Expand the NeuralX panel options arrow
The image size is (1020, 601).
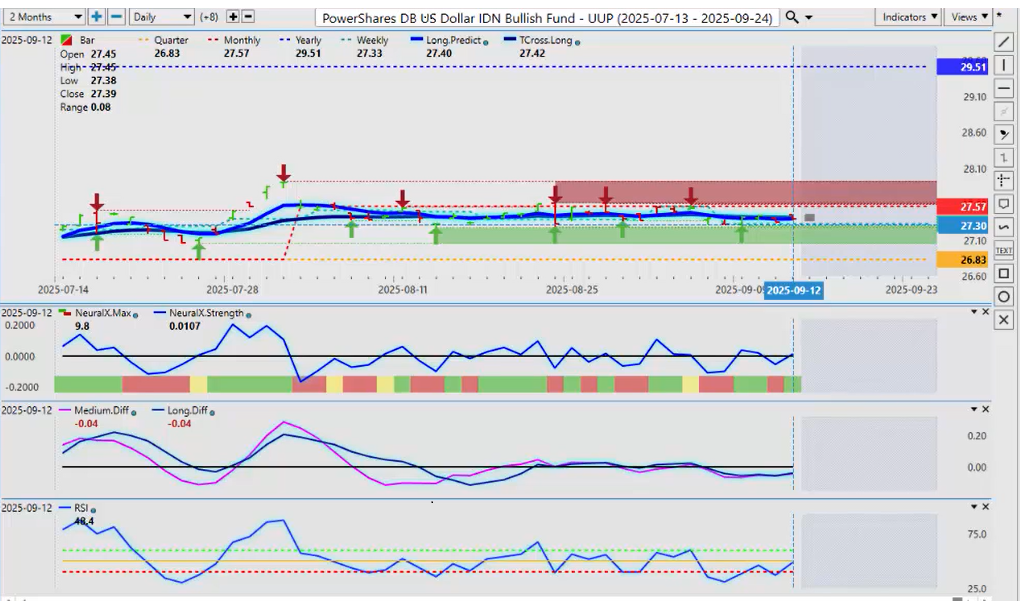point(974,313)
